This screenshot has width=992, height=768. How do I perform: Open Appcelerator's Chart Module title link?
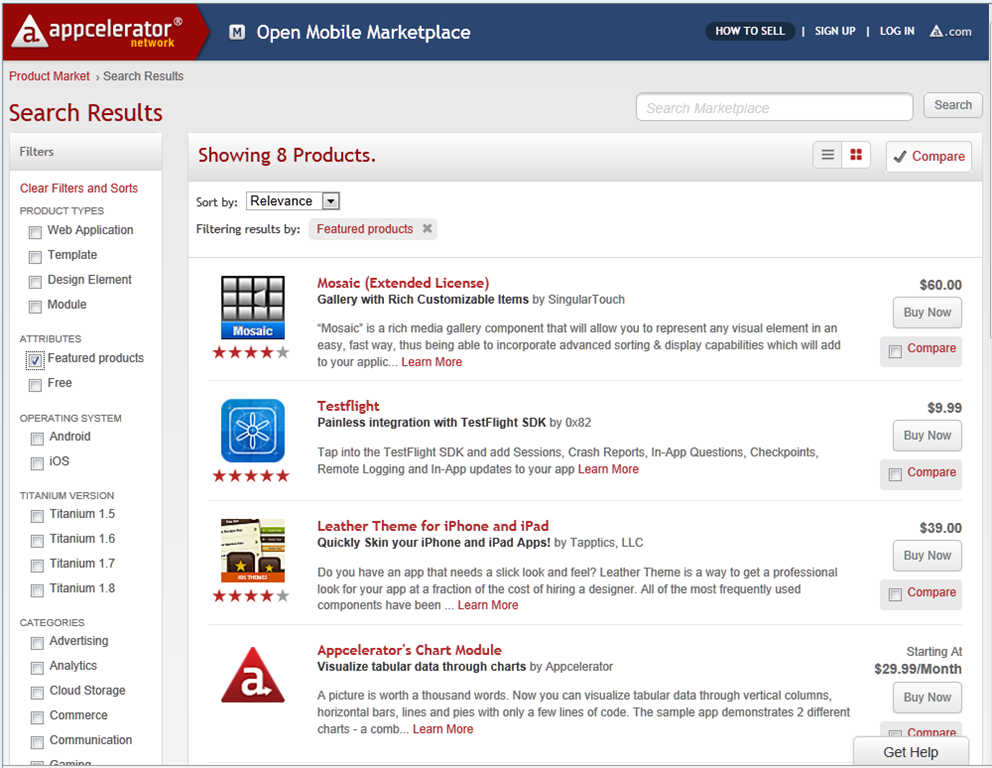click(409, 650)
